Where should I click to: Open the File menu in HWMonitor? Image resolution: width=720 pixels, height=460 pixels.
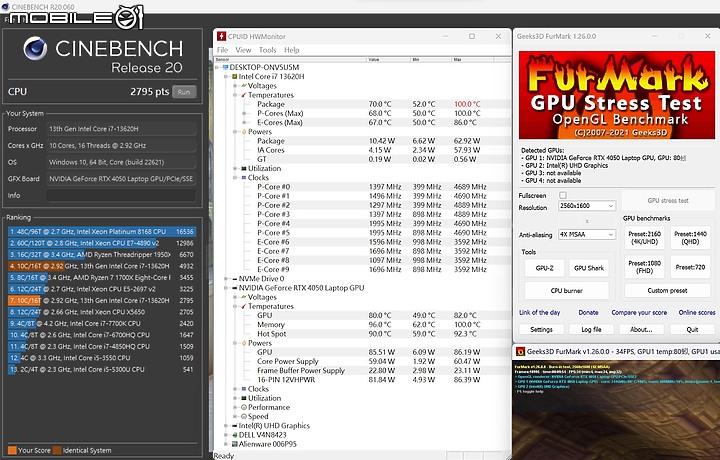(222, 50)
